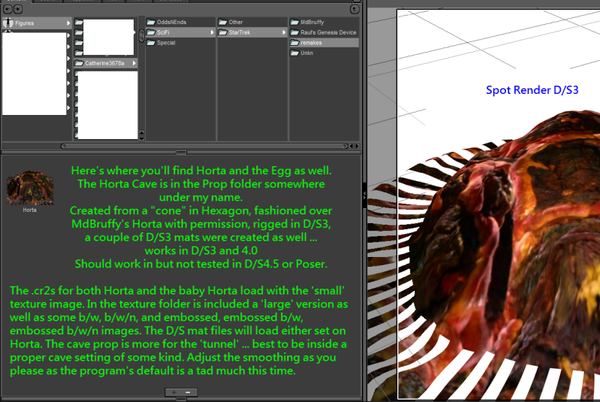Open the Unkn folder
The height and width of the screenshot is (402, 600).
click(324, 53)
